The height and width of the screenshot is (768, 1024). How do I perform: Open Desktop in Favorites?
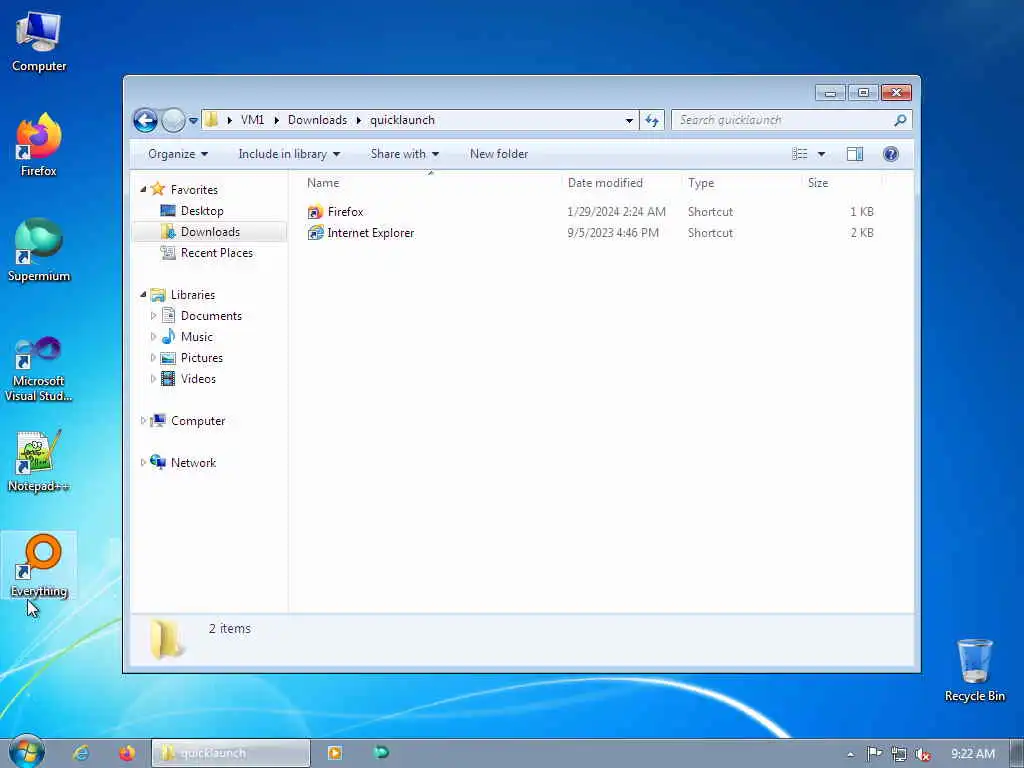[202, 211]
